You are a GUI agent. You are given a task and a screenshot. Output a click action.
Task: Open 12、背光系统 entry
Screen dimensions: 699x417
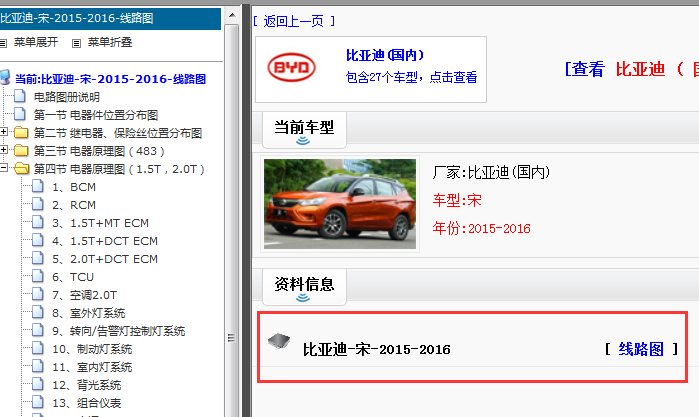click(x=86, y=385)
